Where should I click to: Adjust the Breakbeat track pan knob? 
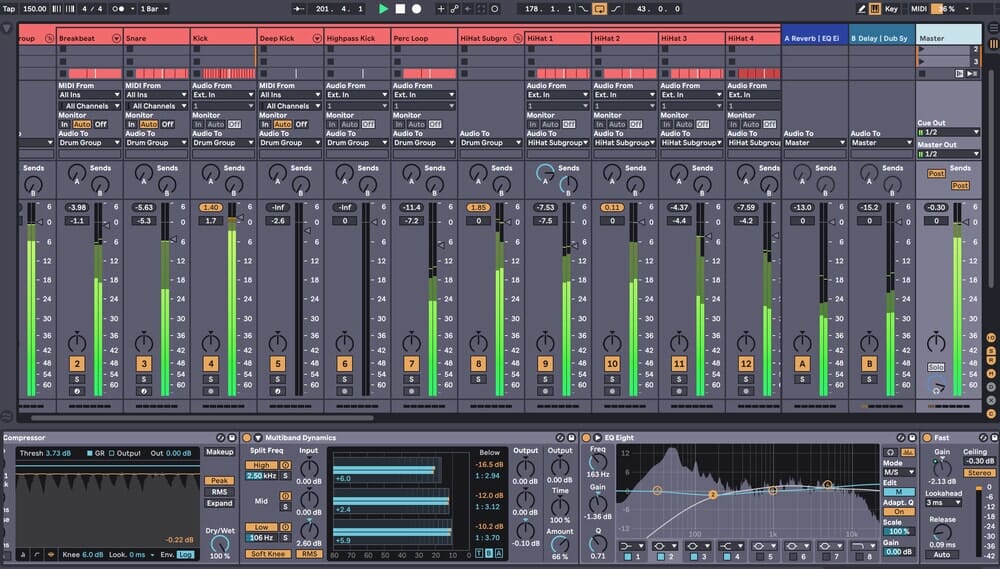pos(76,341)
